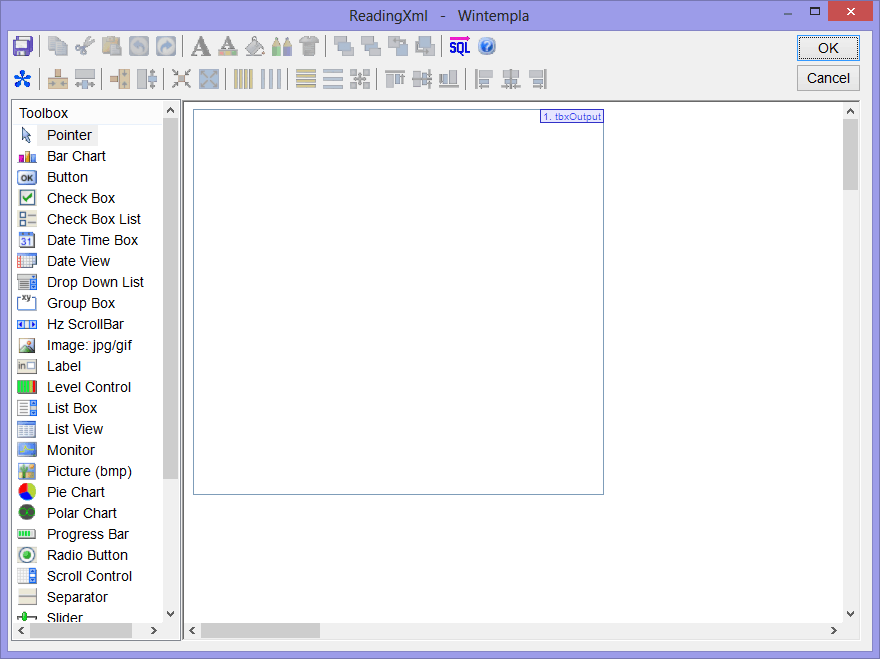Click the shrink inward arrows icon
The height and width of the screenshot is (659, 880).
click(181, 79)
